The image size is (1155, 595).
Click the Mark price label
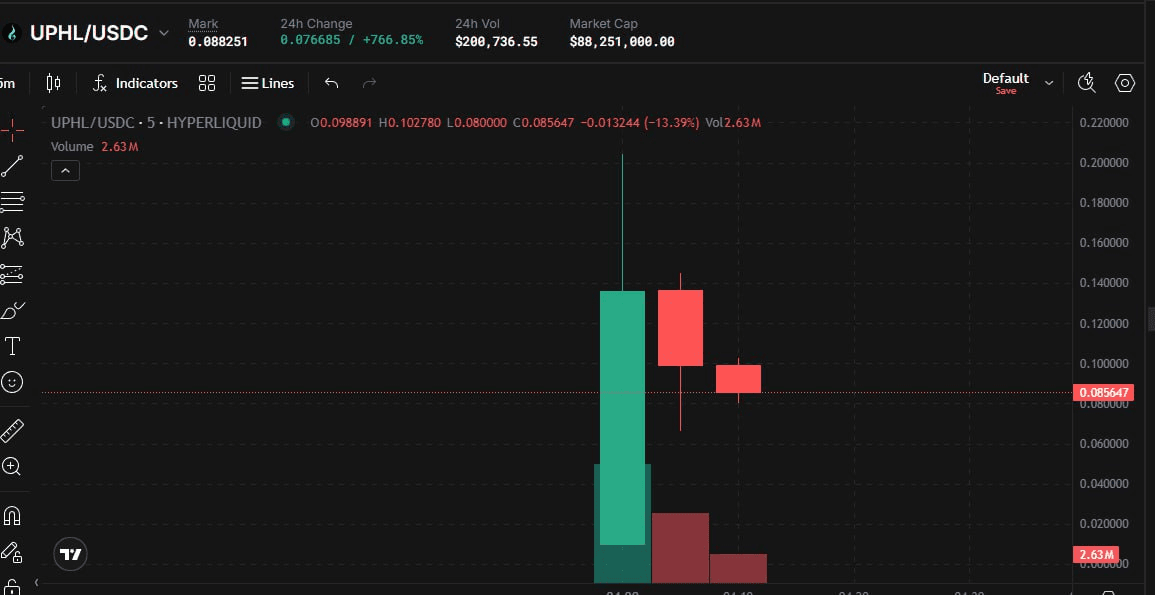203,24
